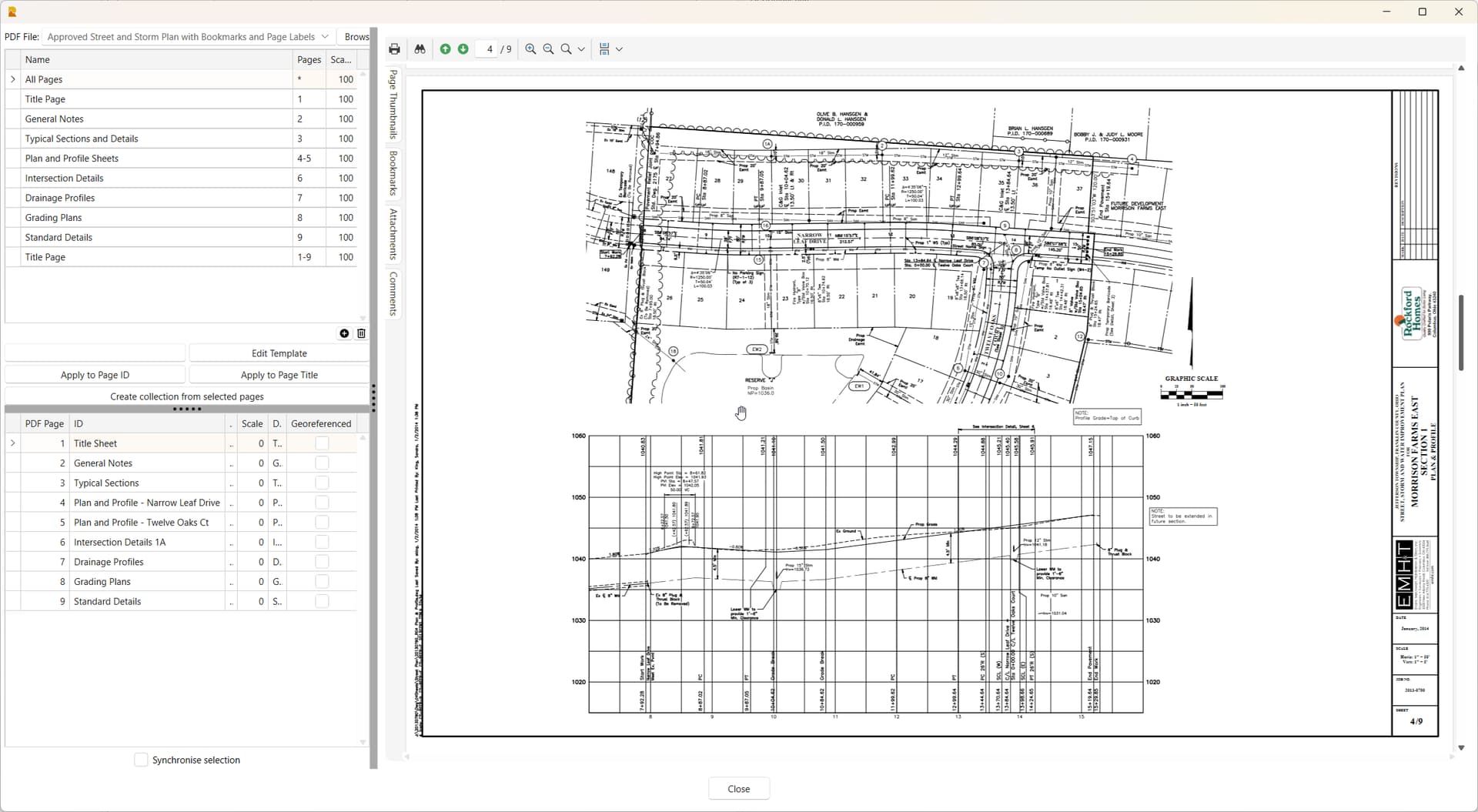Image resolution: width=1478 pixels, height=812 pixels.
Task: Click the PDF viewer vertical scrollbar thumb
Action: pyautogui.click(x=1460, y=332)
